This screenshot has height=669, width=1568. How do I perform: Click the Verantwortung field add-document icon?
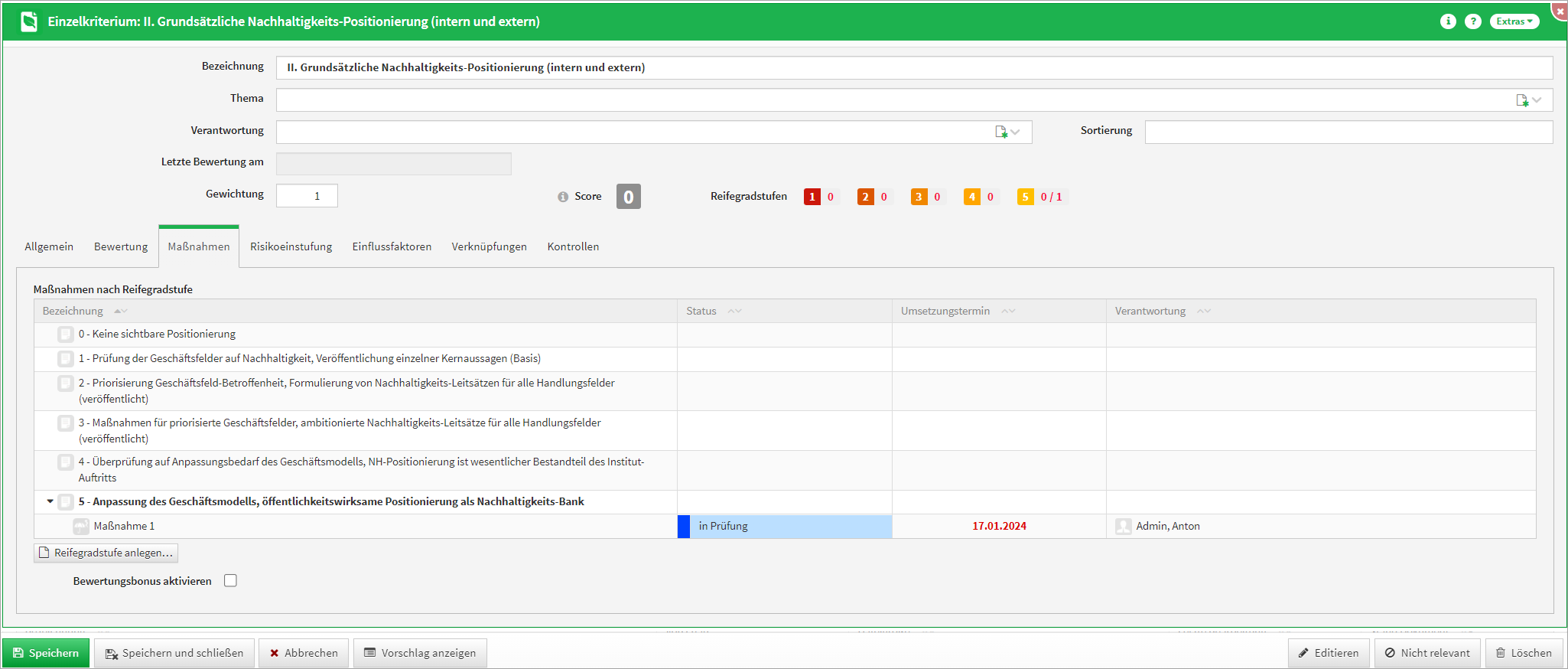tap(1000, 132)
